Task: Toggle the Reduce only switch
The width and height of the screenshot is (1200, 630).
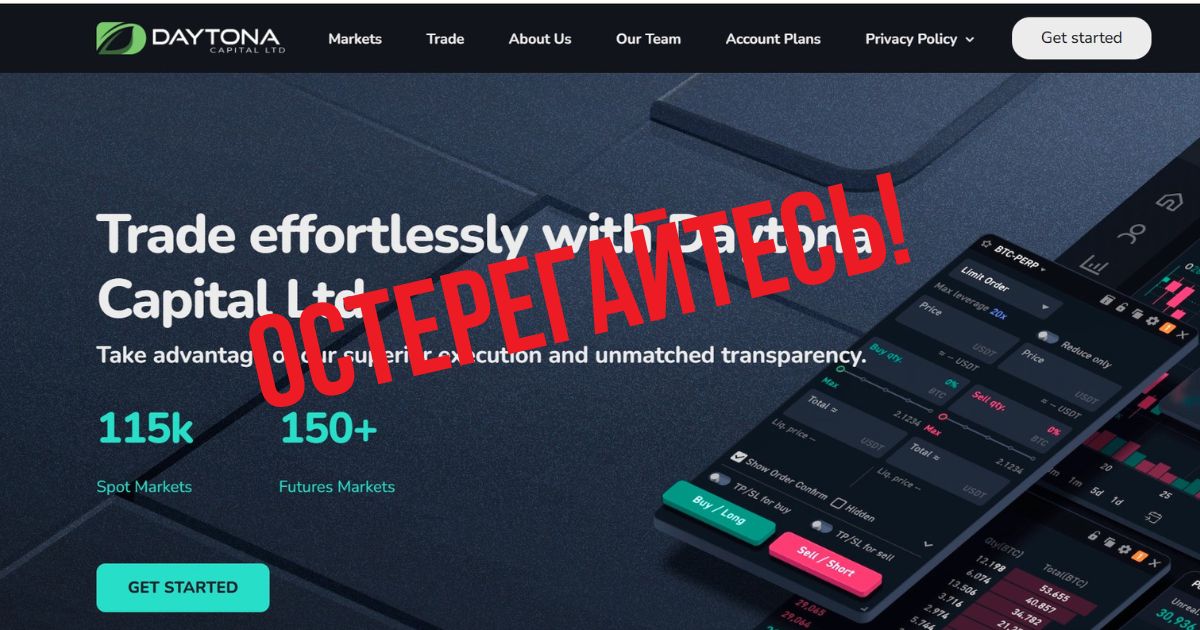Action: click(1048, 337)
